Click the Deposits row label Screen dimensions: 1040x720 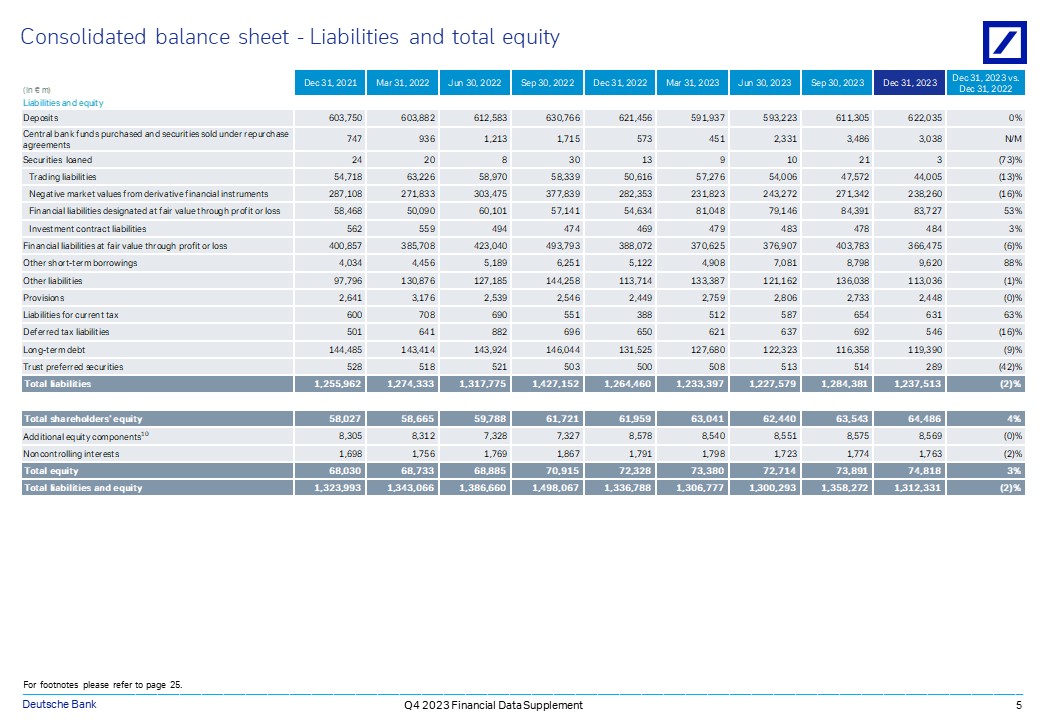tap(40, 118)
